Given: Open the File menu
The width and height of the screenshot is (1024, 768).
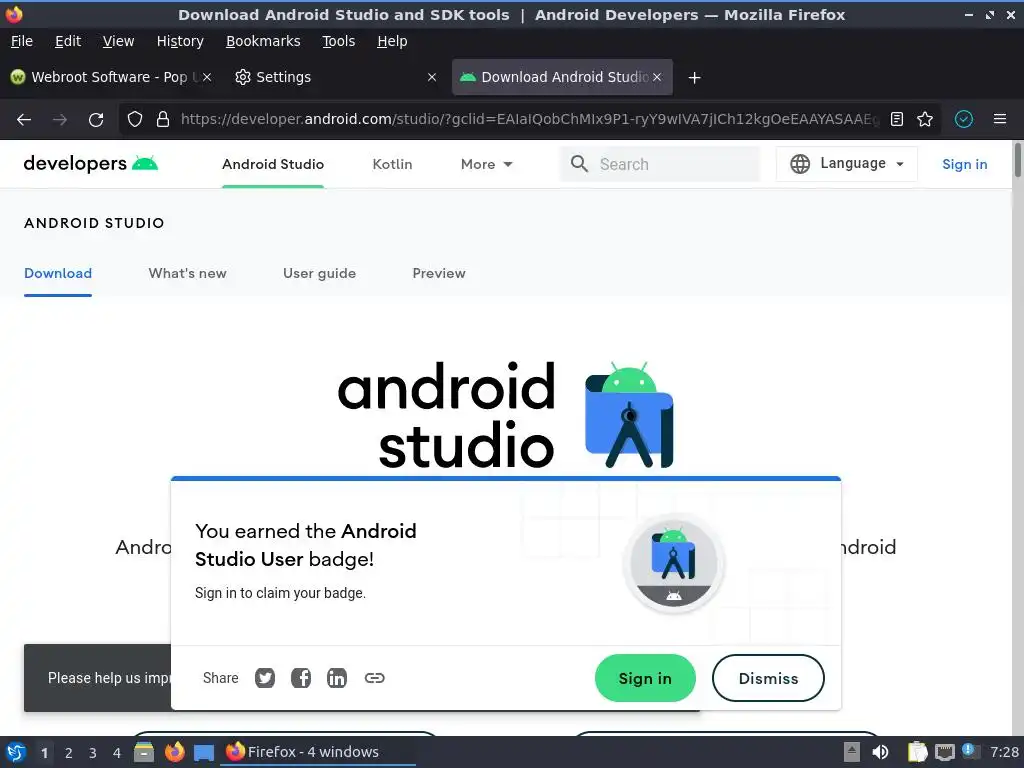Looking at the screenshot, I should (x=22, y=41).
